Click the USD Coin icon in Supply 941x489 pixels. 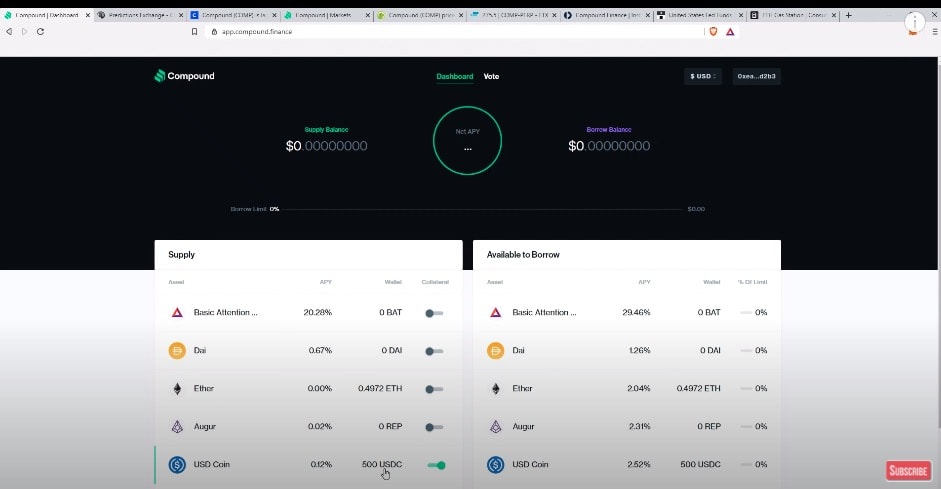pyautogui.click(x=177, y=464)
